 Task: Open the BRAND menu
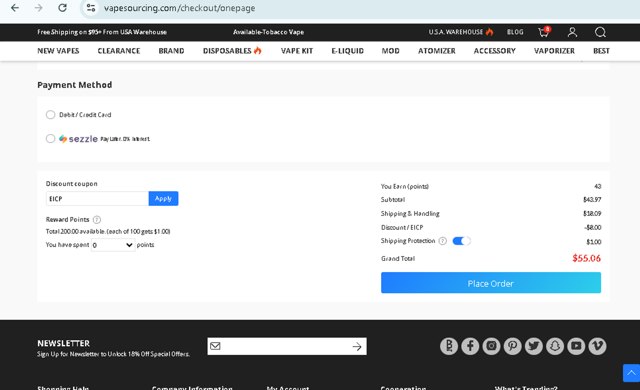tap(171, 51)
